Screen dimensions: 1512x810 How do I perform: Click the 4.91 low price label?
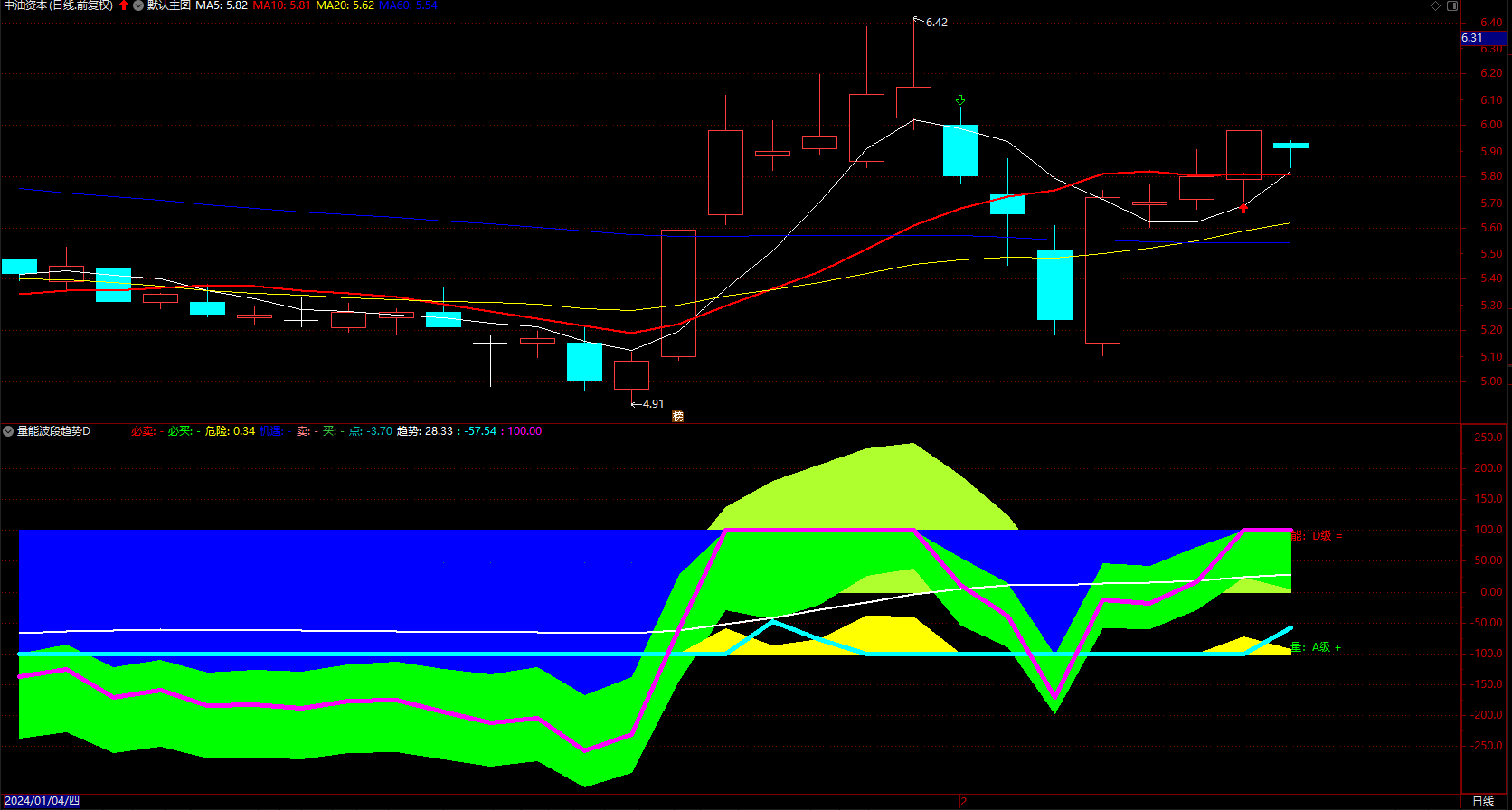click(x=653, y=404)
